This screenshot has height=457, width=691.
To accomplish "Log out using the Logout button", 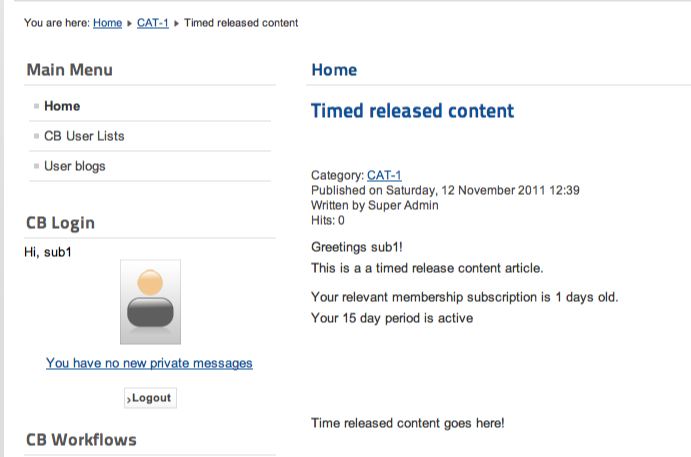I will coord(150,398).
